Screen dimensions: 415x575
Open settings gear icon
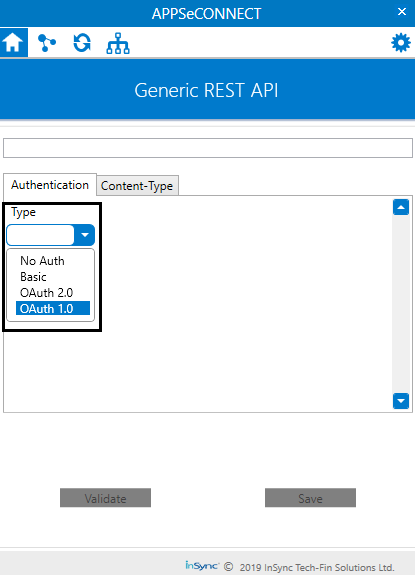click(401, 43)
